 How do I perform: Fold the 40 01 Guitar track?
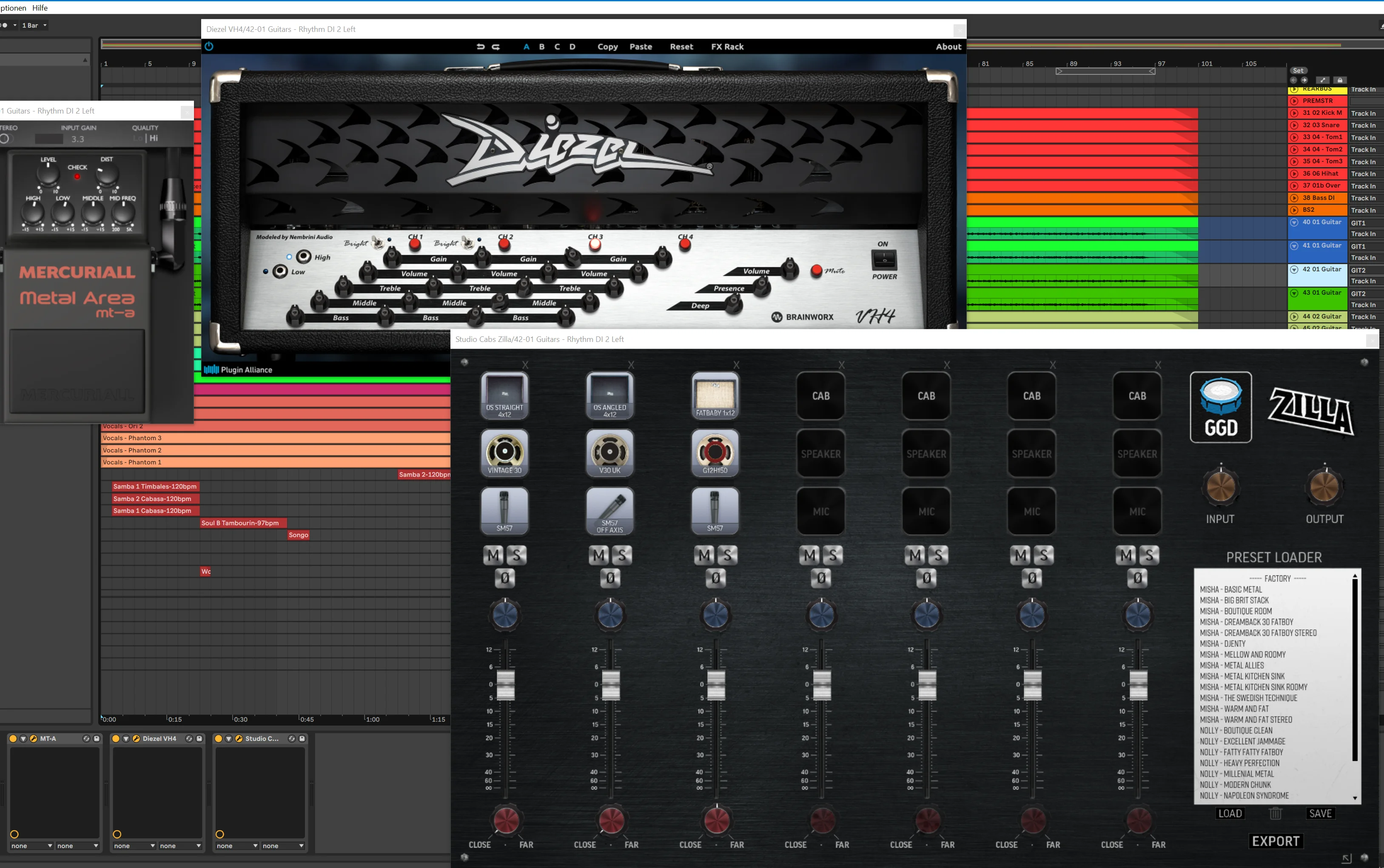pos(1294,222)
